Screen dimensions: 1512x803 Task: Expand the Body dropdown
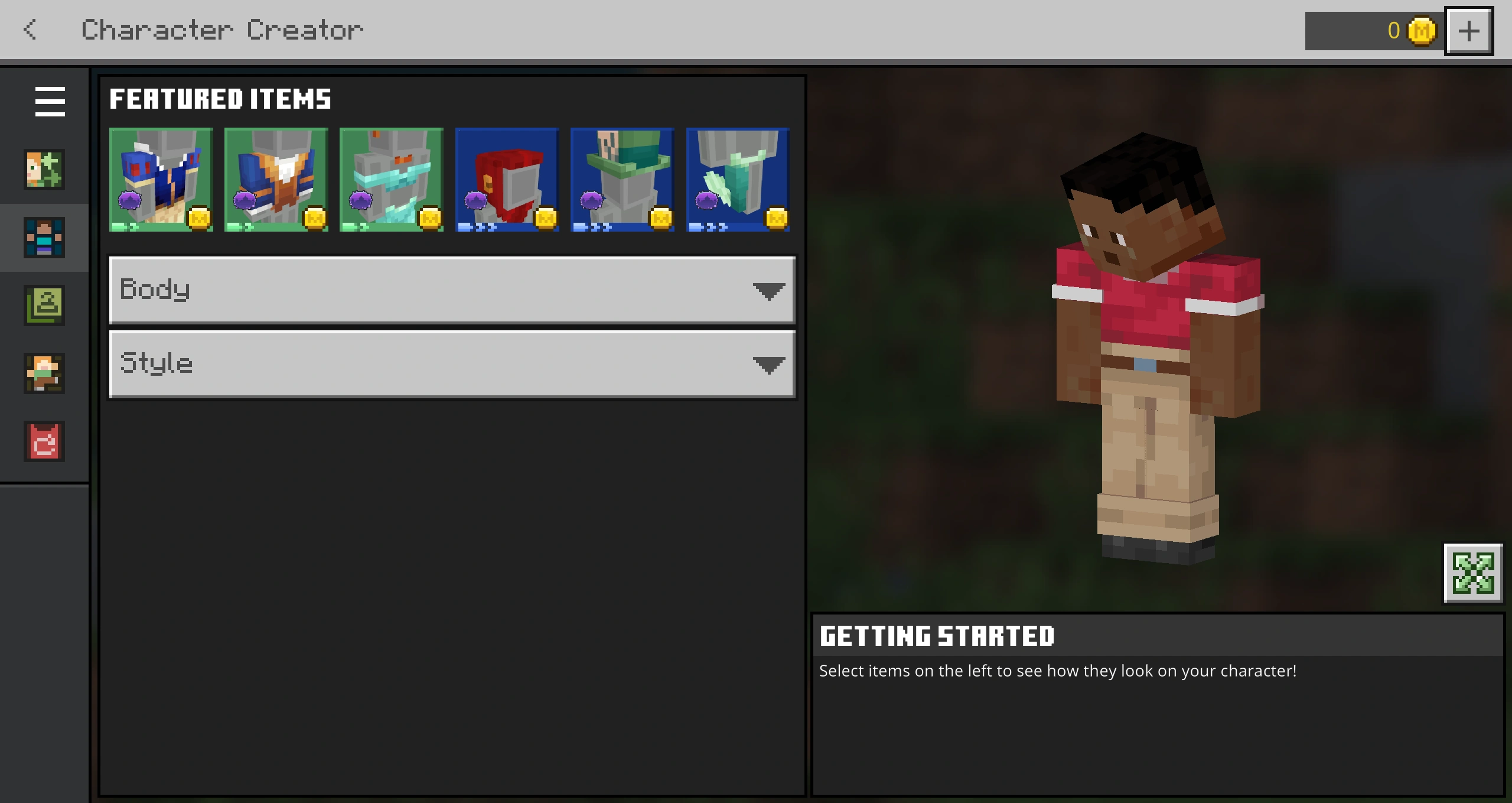pos(413,290)
